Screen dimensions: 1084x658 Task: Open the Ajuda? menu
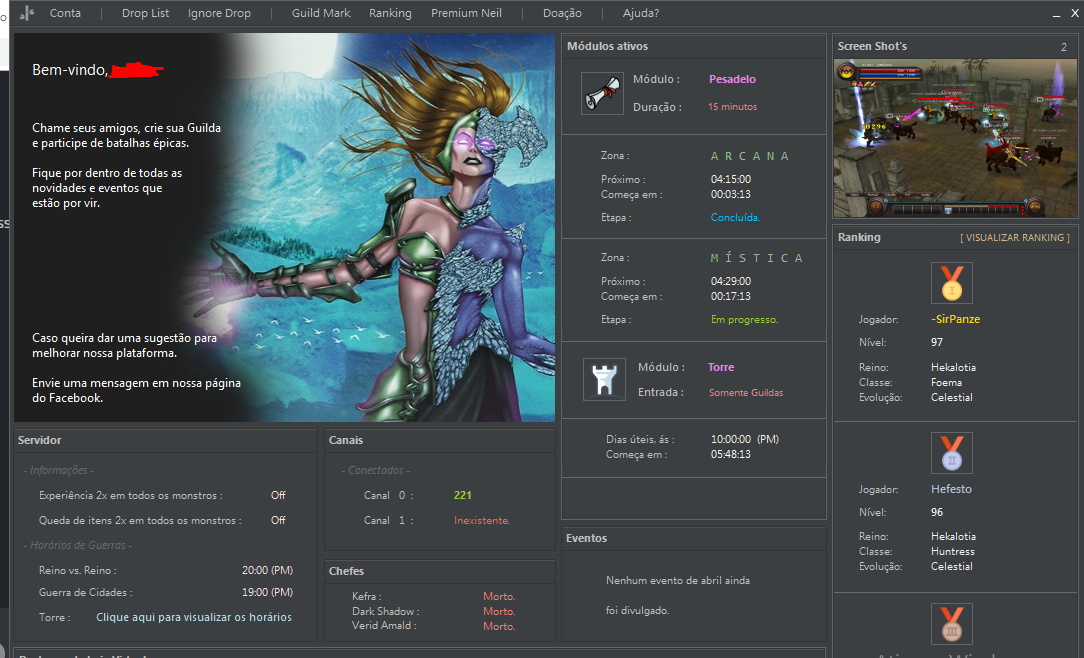641,13
